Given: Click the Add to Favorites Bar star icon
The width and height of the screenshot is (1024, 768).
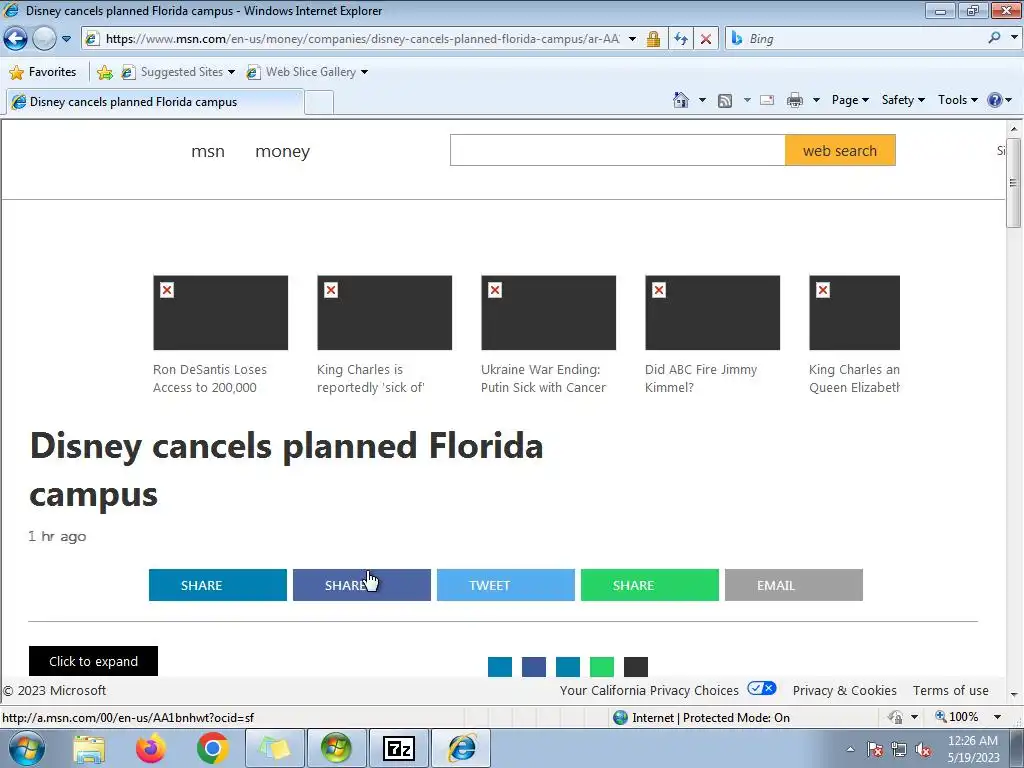Looking at the screenshot, I should pyautogui.click(x=104, y=72).
